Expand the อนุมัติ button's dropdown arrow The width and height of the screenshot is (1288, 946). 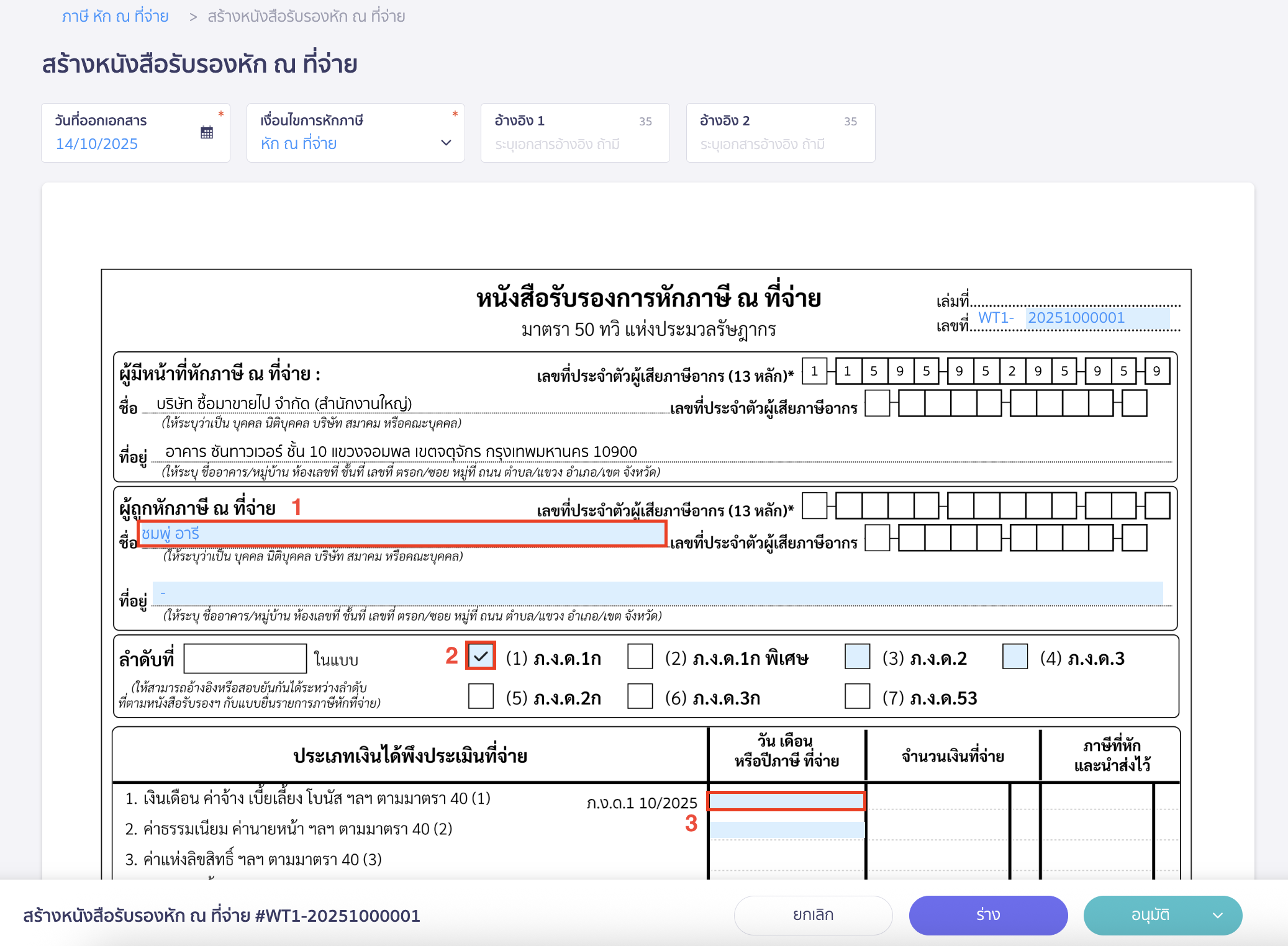coord(1218,914)
